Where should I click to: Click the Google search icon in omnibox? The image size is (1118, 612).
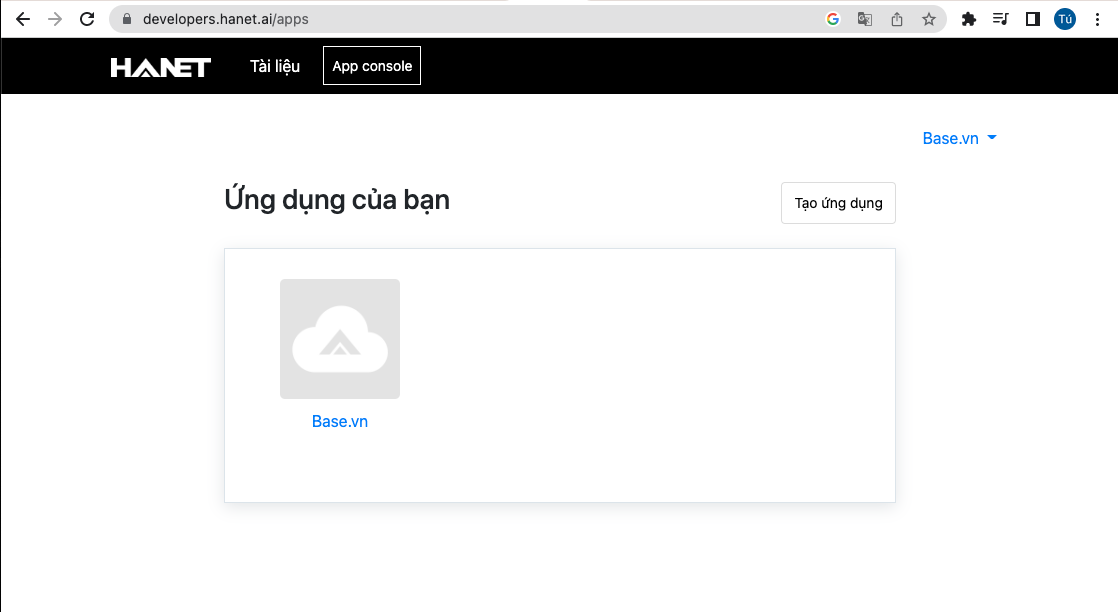click(x=832, y=18)
